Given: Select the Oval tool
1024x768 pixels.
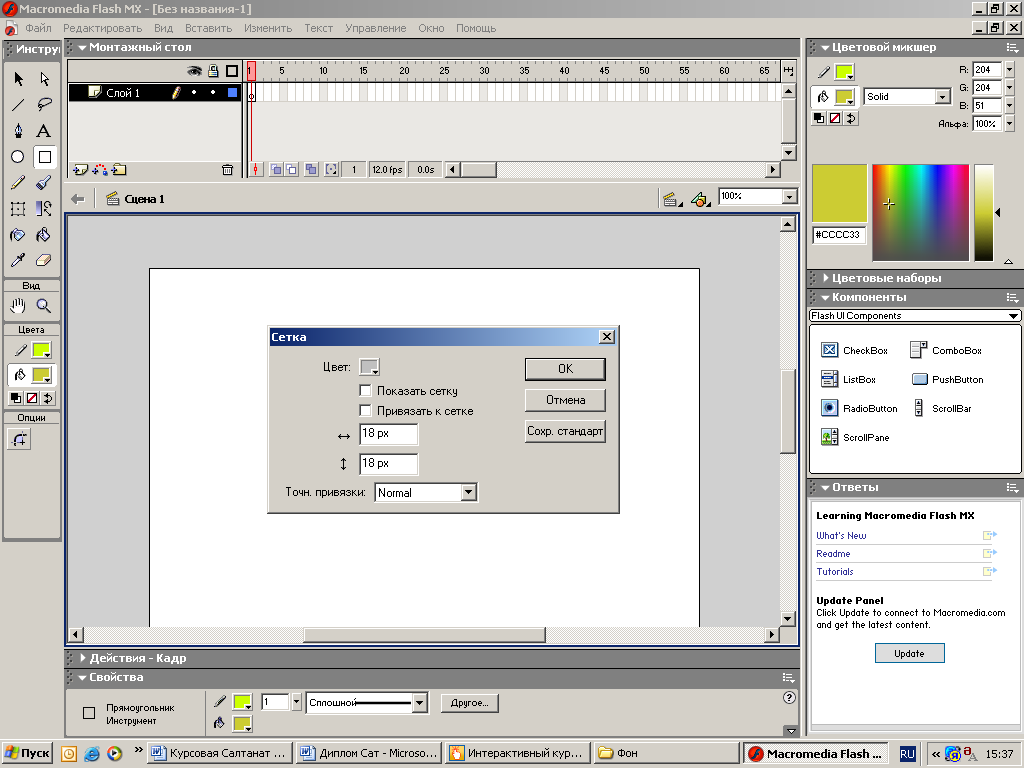Looking at the screenshot, I should 18,157.
